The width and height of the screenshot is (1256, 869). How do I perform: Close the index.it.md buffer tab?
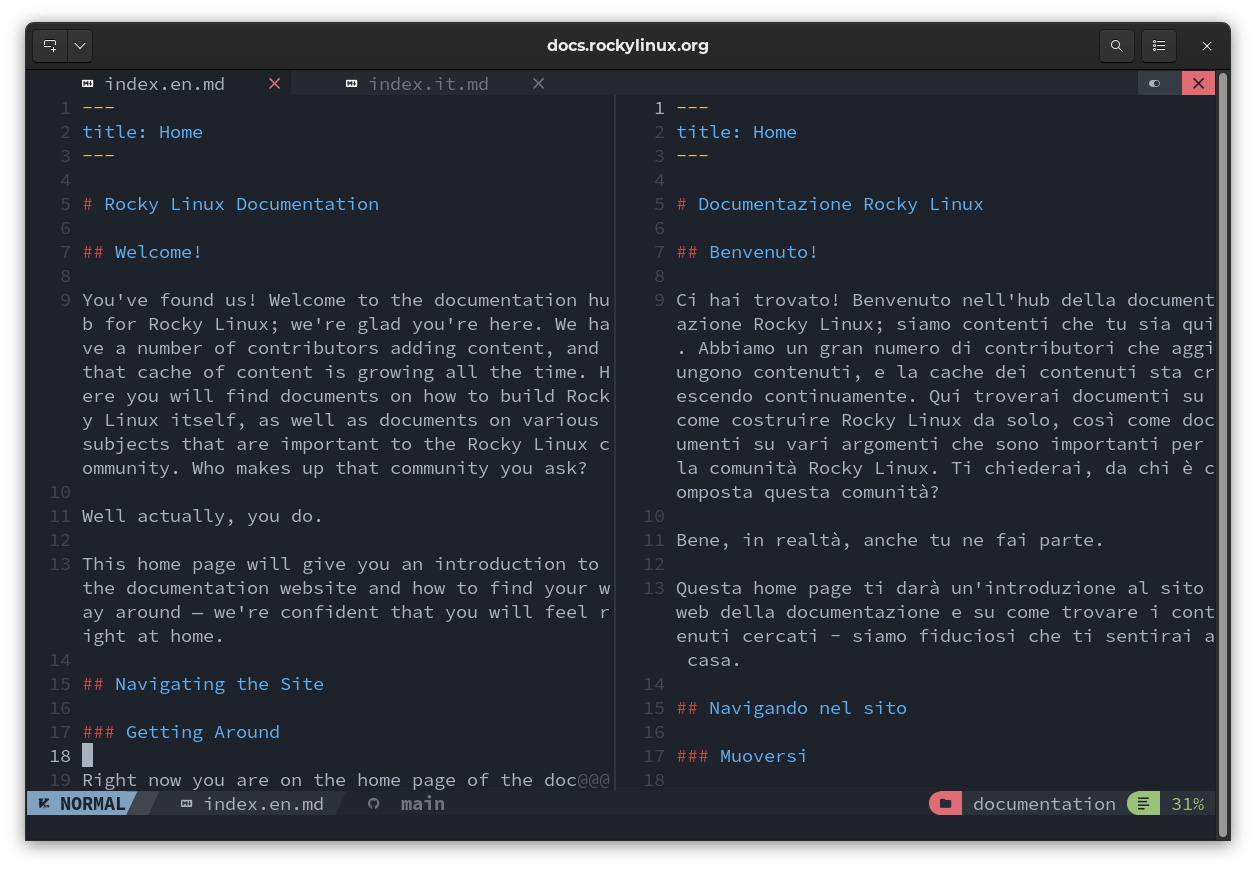click(538, 84)
